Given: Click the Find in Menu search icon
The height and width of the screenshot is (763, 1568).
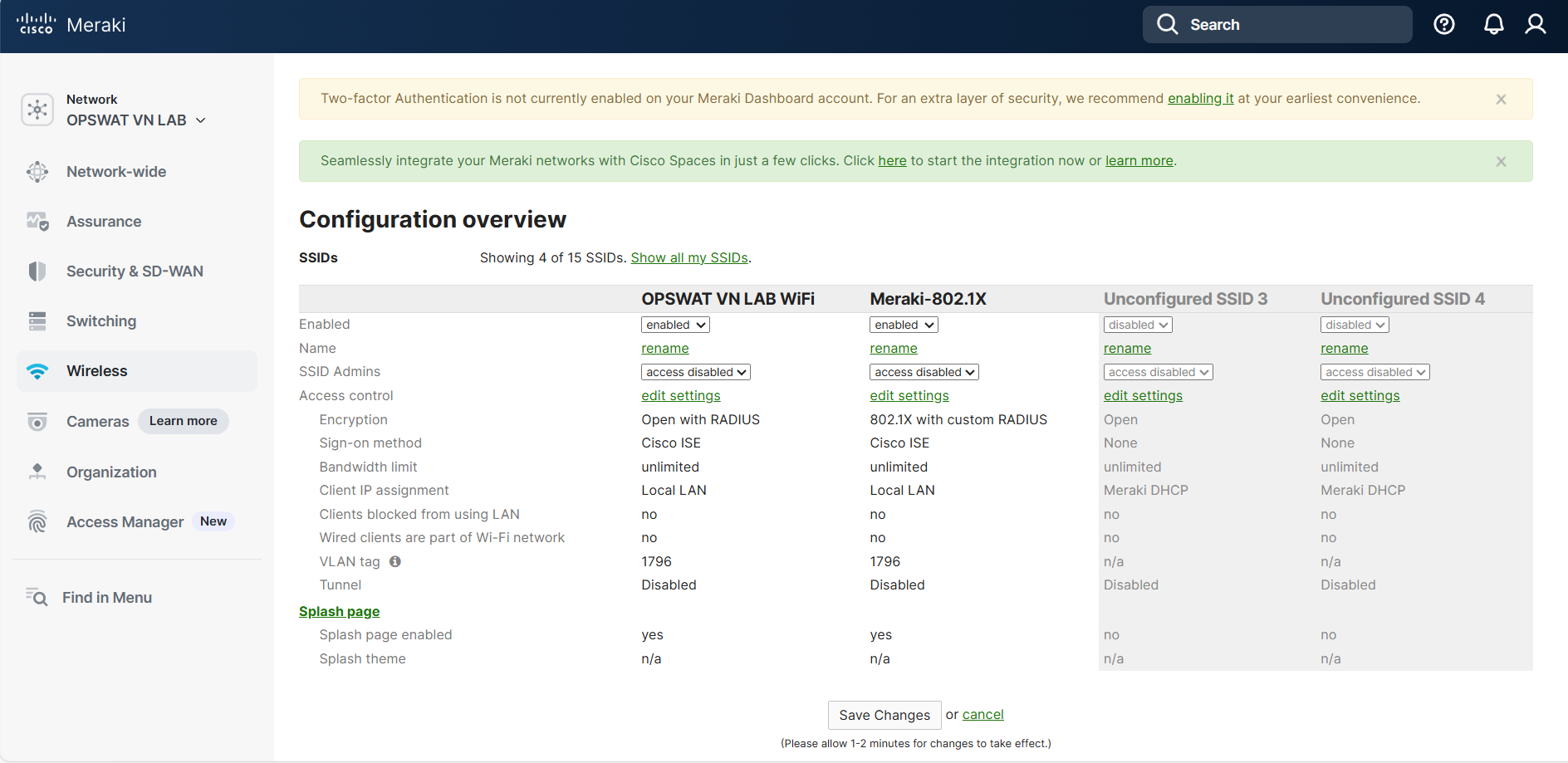Looking at the screenshot, I should coord(37,597).
